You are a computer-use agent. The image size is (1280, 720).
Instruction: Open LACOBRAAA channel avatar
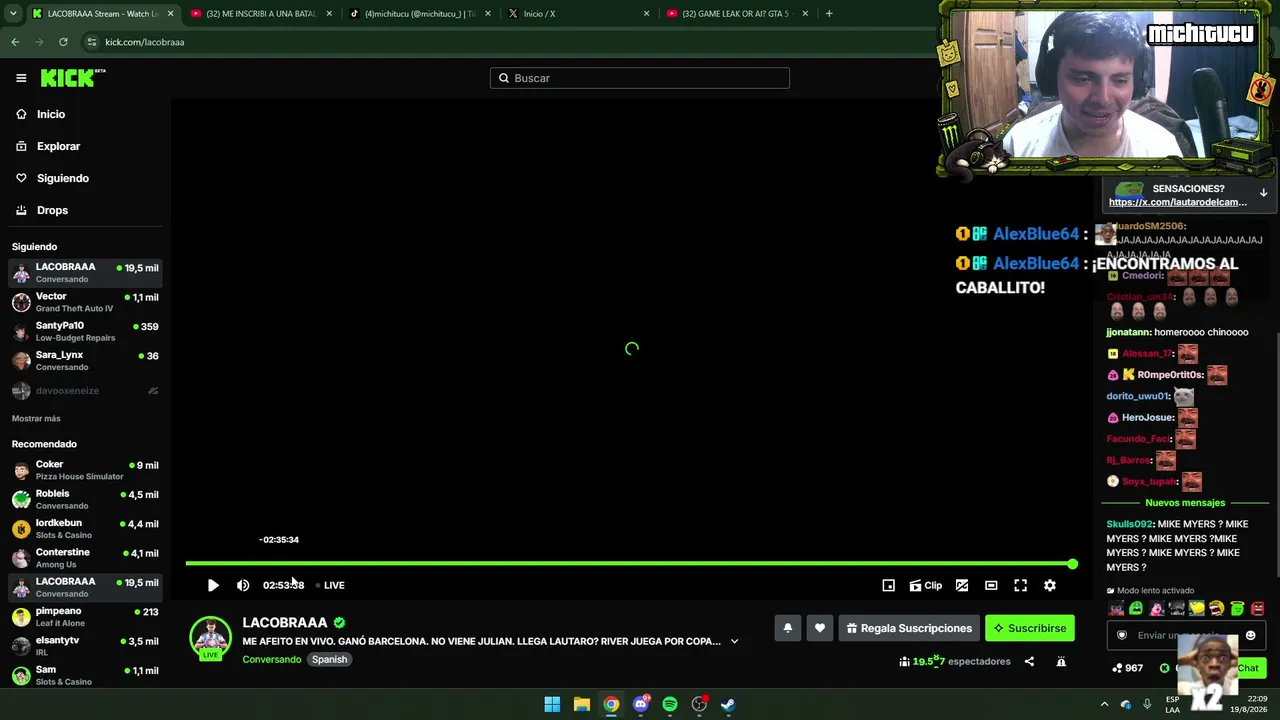coord(210,639)
